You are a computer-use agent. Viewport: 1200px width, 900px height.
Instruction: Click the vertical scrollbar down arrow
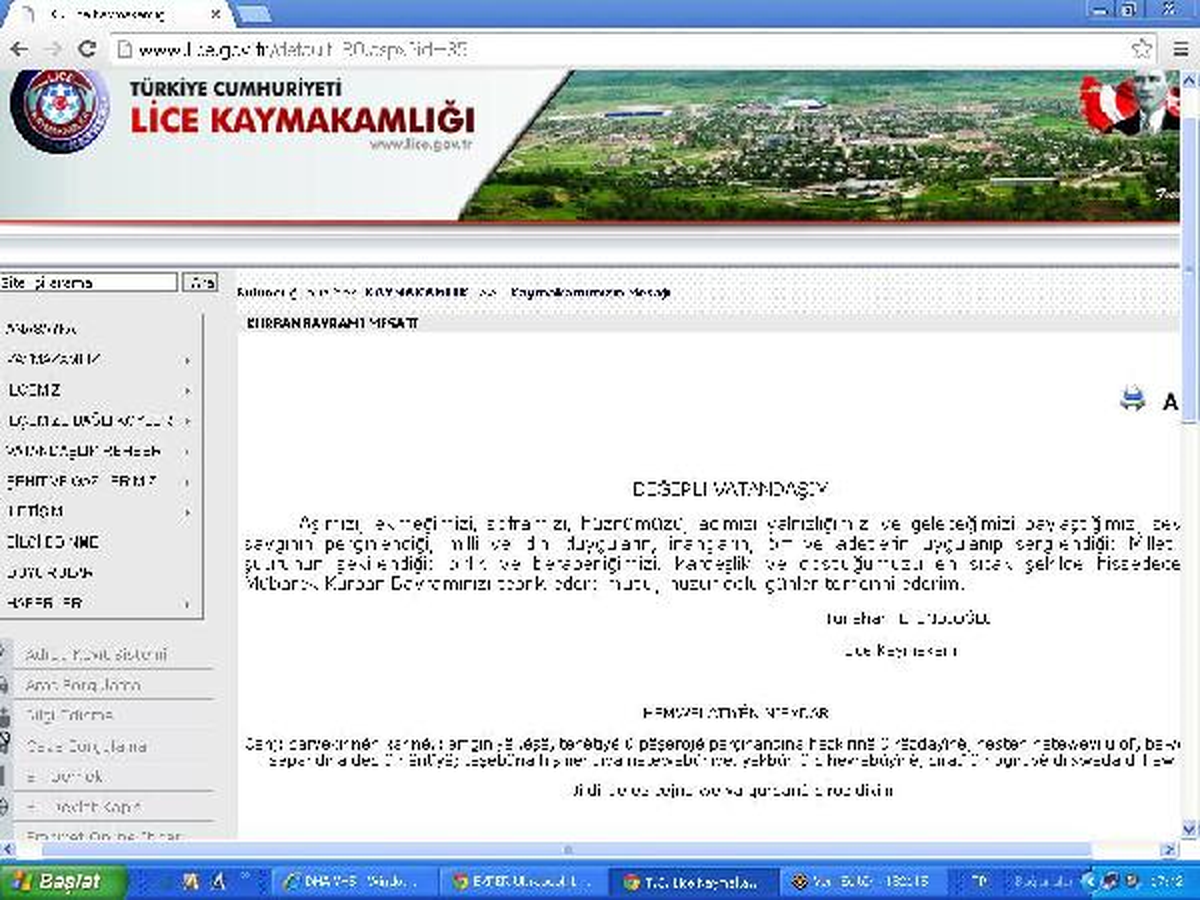tap(1190, 827)
